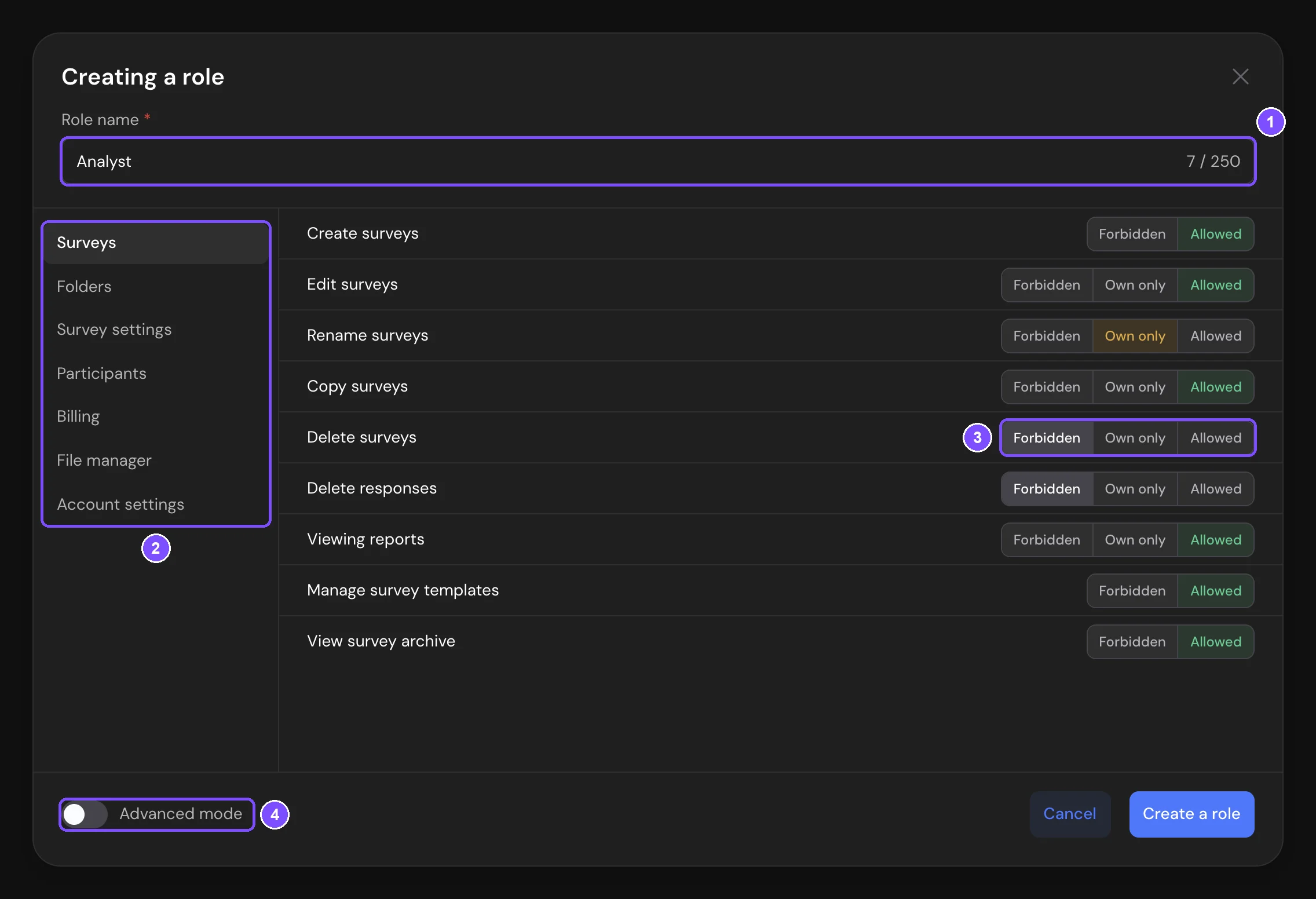1316x899 pixels.
Task: Forbid View survey archive
Action: pyautogui.click(x=1132, y=642)
